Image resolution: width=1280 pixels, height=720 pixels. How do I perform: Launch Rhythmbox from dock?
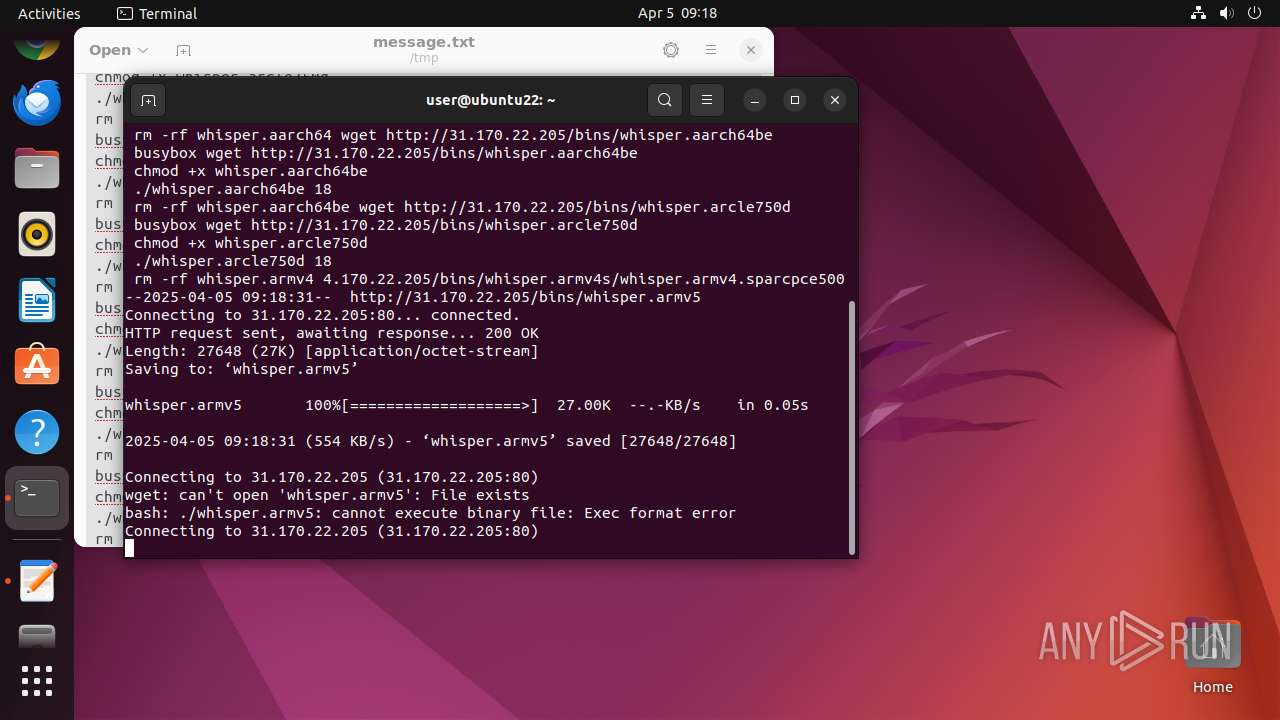pyautogui.click(x=37, y=234)
